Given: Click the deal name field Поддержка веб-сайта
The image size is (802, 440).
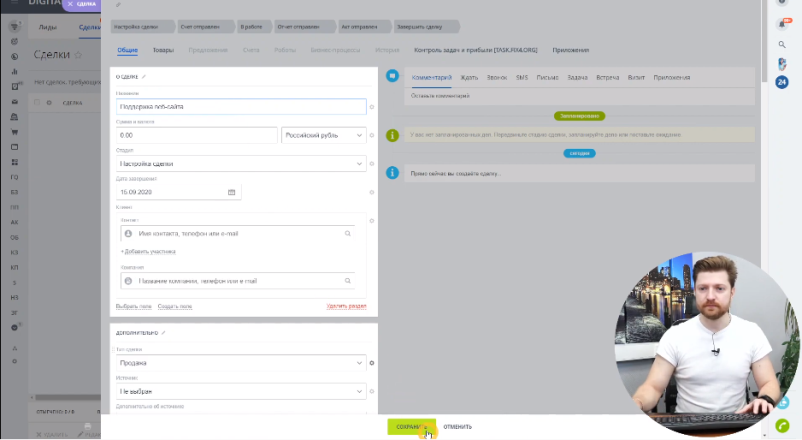Looking at the screenshot, I should click(x=241, y=106).
